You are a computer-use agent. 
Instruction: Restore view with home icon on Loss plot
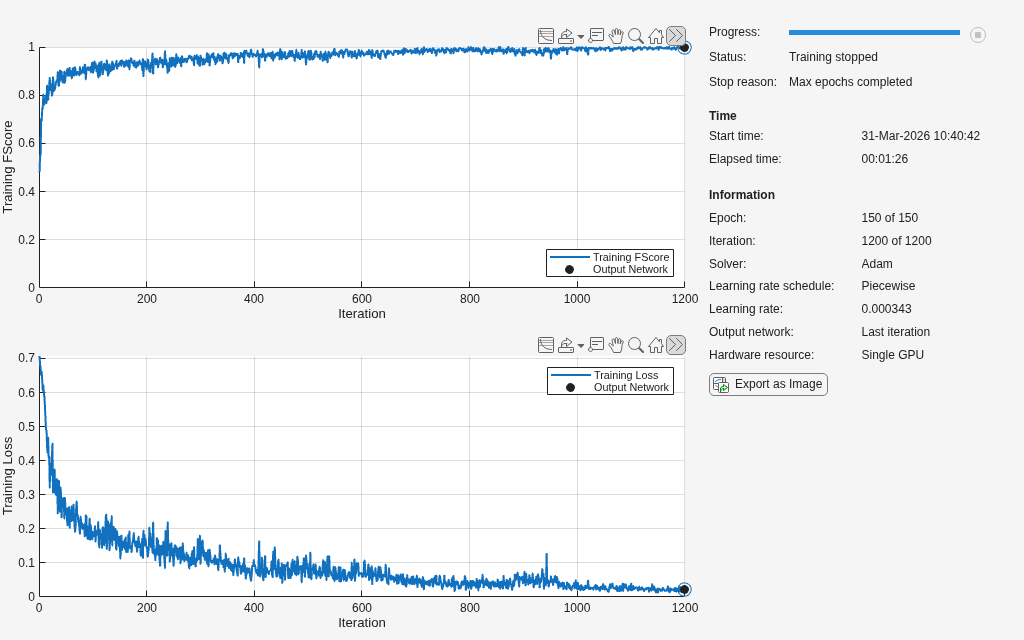tap(656, 345)
